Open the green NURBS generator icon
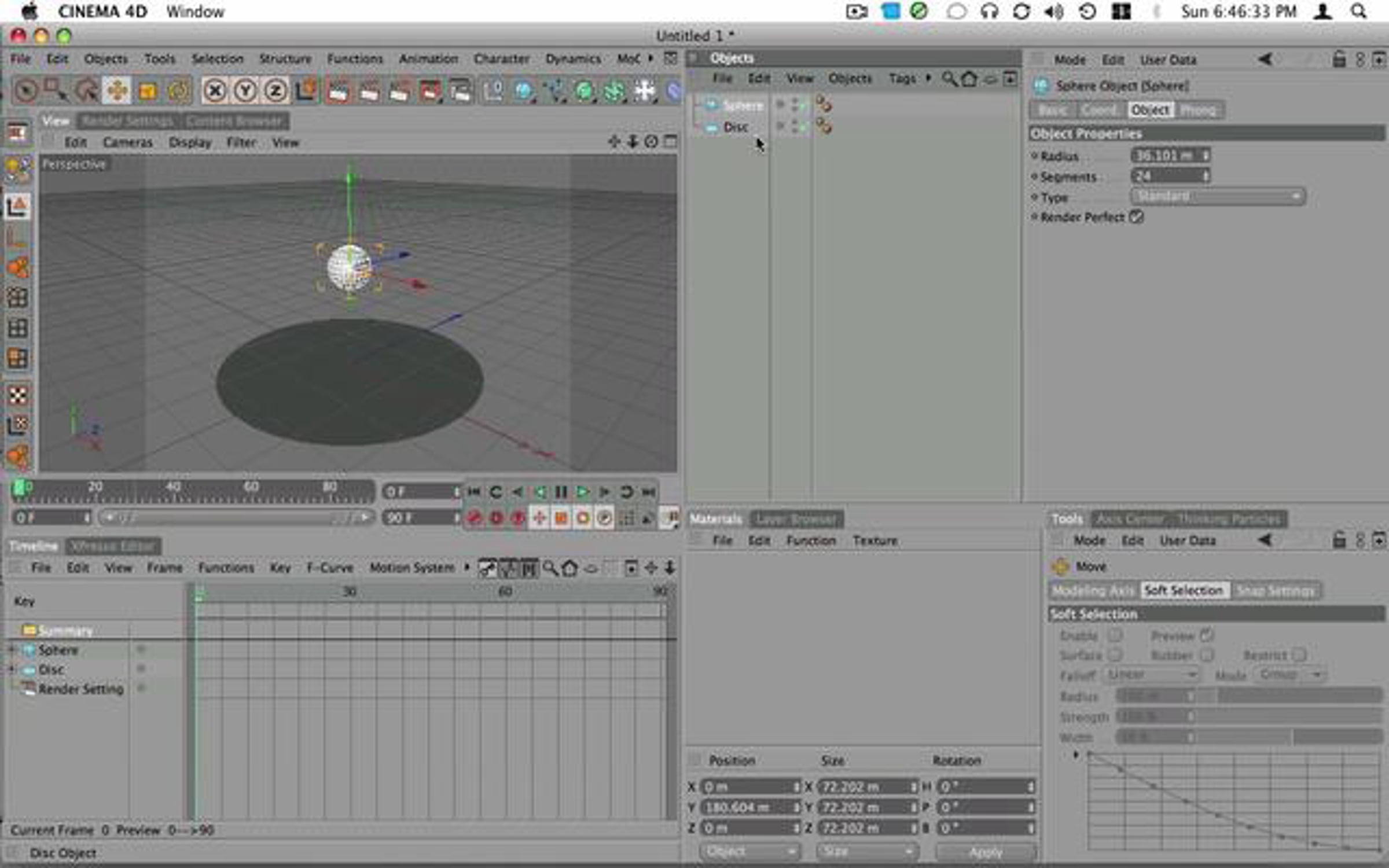The height and width of the screenshot is (868, 1389). tap(585, 91)
